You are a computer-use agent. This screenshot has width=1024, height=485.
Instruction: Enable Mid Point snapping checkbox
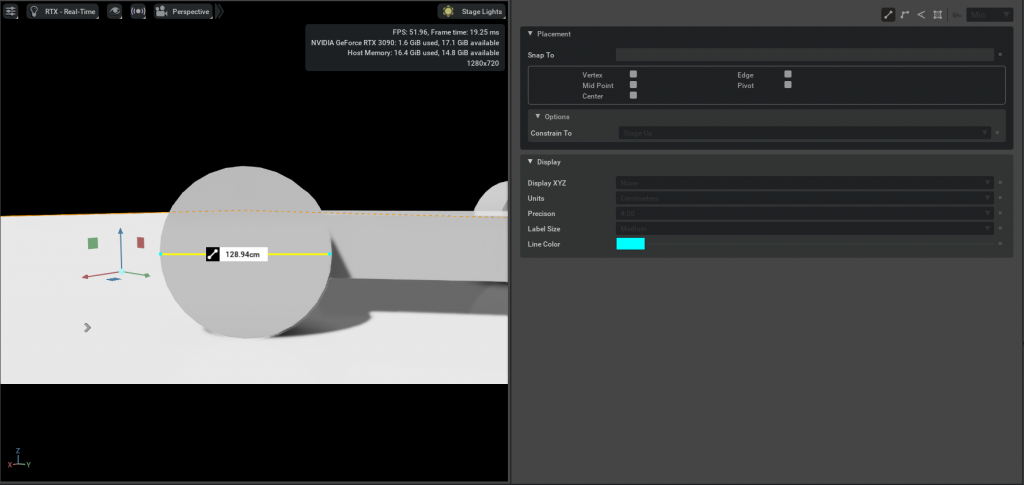click(633, 85)
